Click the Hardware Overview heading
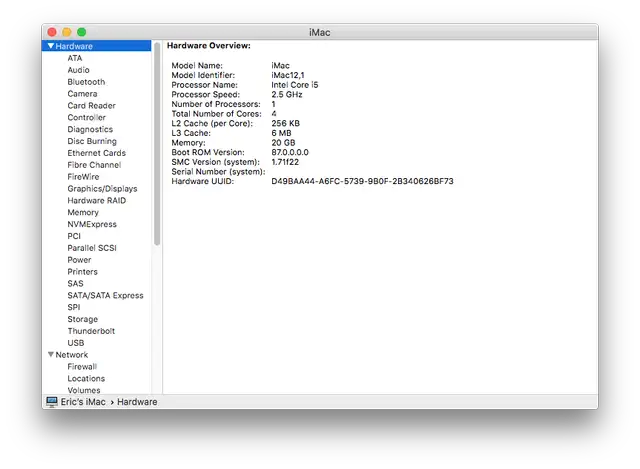Viewport: 640px width, 469px height. (x=209, y=45)
